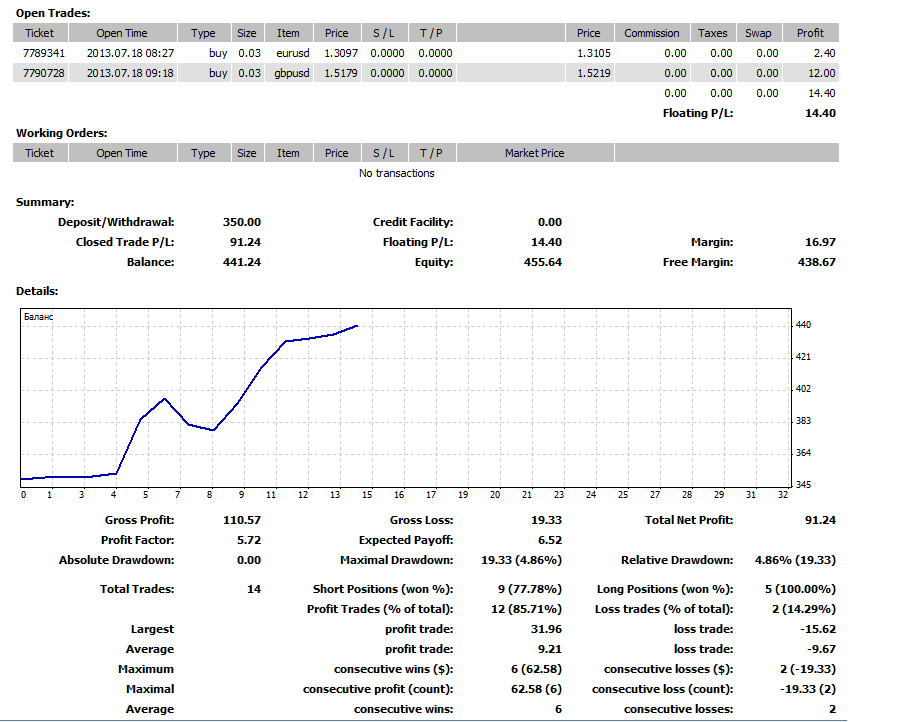This screenshot has height=722, width=919.
Task: Click profit value 2.40
Action: tap(824, 53)
